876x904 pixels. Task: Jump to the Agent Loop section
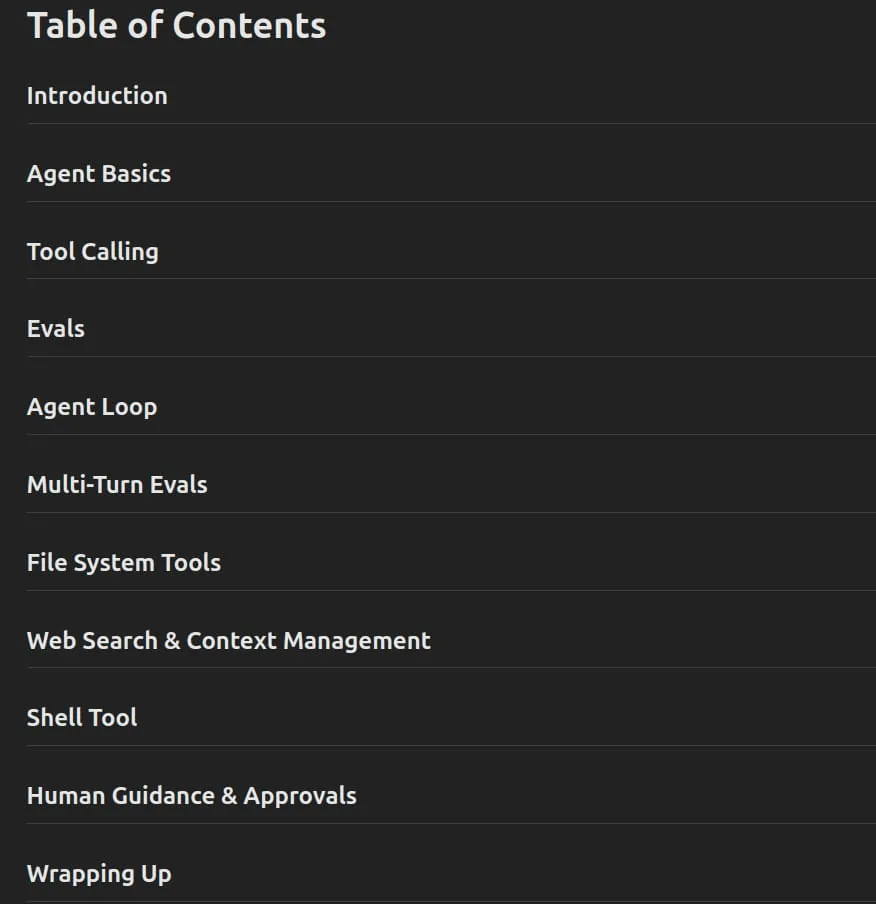pos(92,407)
